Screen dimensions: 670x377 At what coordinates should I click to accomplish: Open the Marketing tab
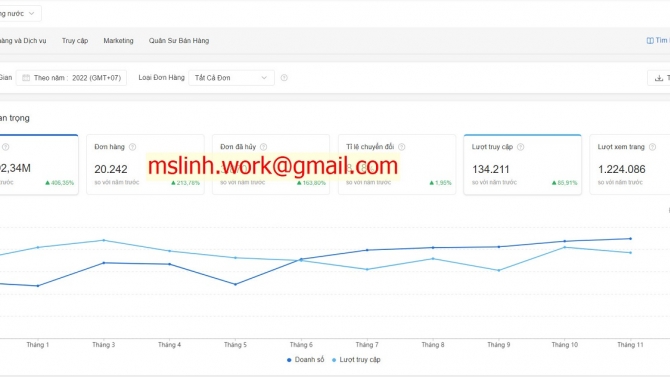pos(118,41)
